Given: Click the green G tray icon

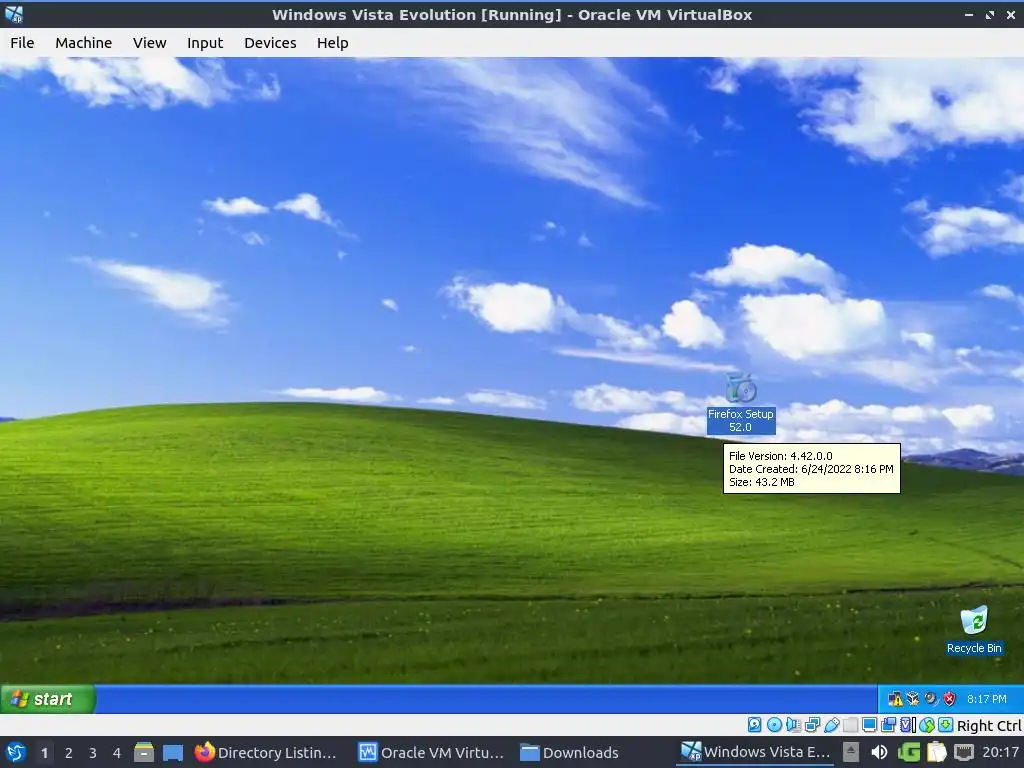Looking at the screenshot, I should [908, 752].
